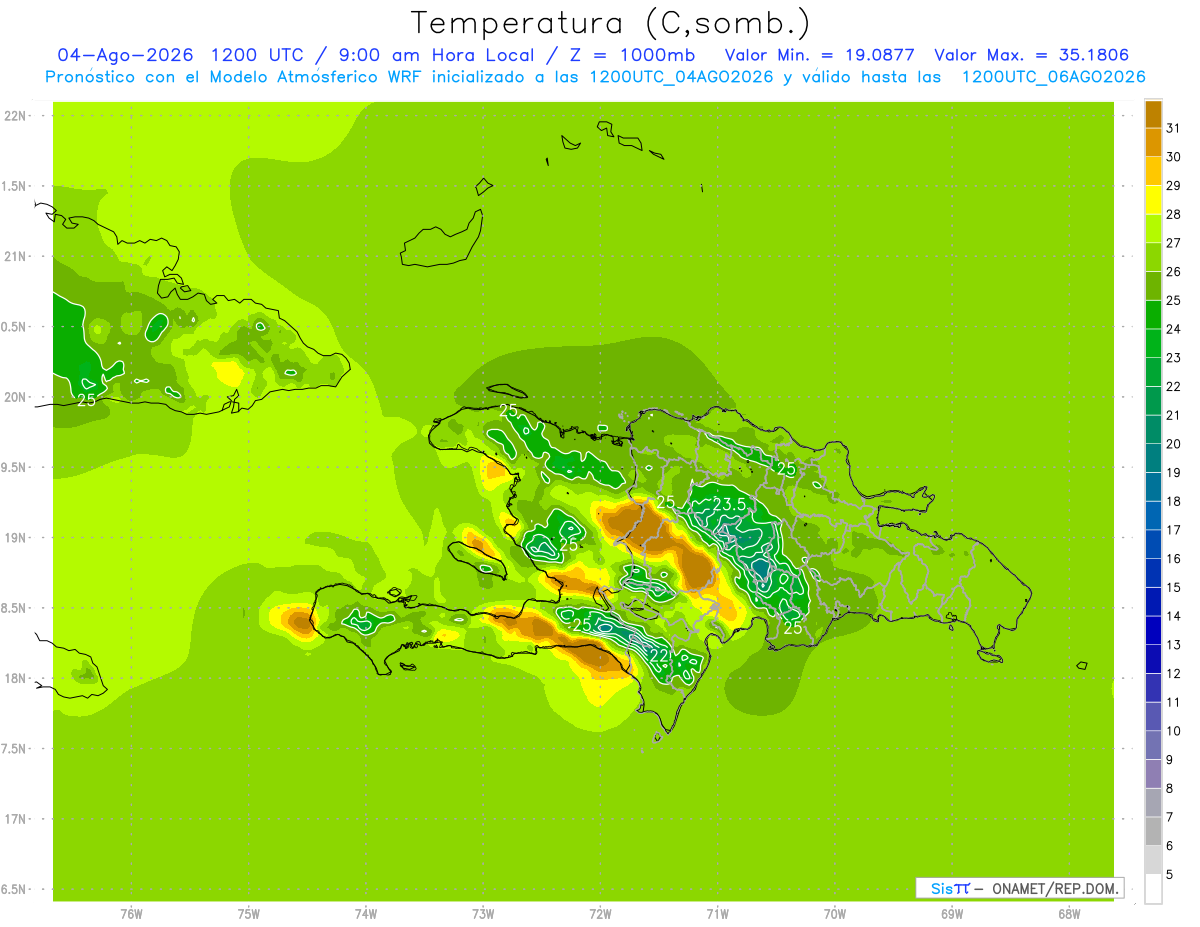Select the '1200 UTC' time text in header
Screen dimensions: 1200x927
click(258, 55)
